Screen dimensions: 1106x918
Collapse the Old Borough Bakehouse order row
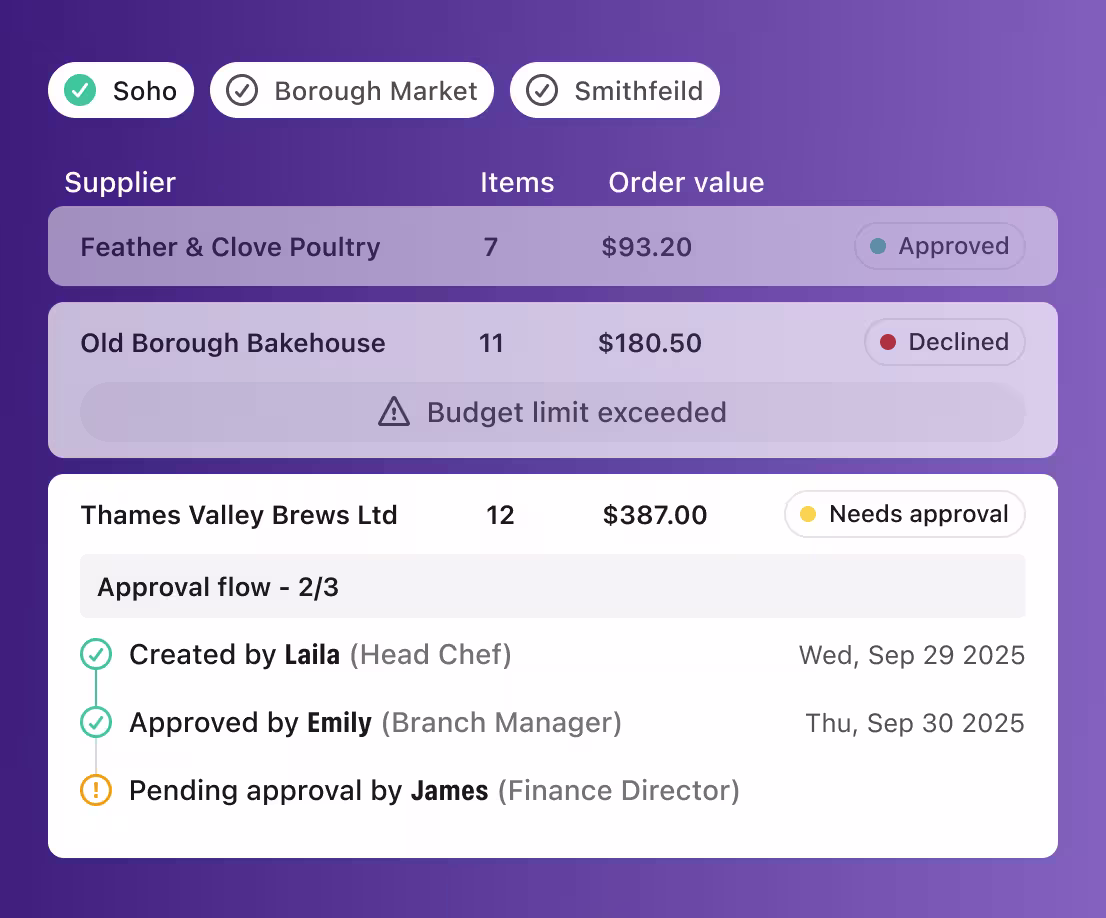pyautogui.click(x=553, y=343)
